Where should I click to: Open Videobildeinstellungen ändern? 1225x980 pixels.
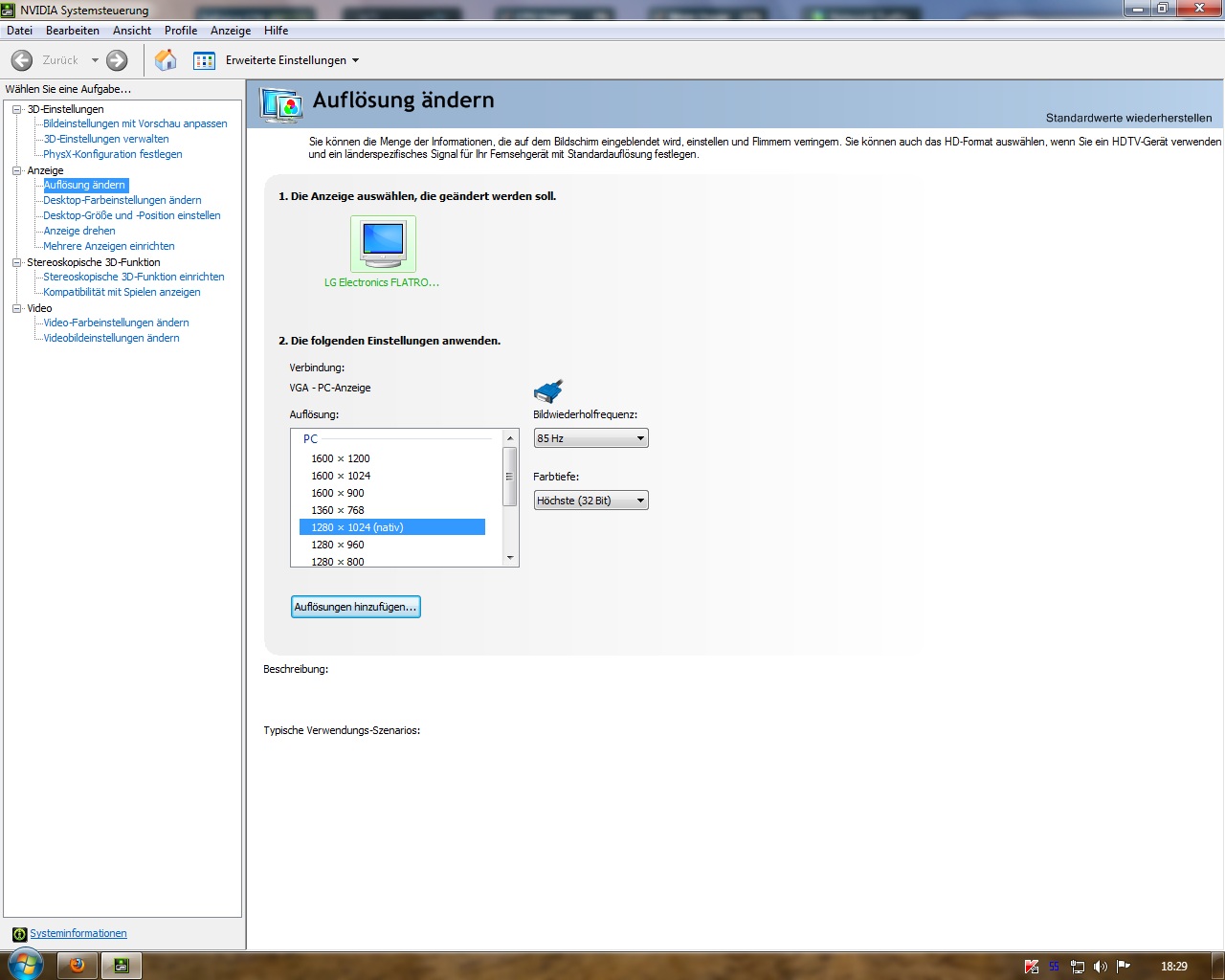pyautogui.click(x=111, y=338)
